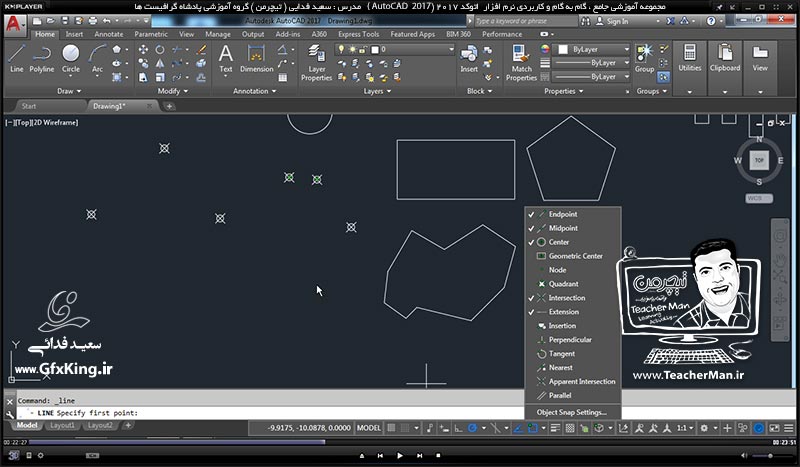The height and width of the screenshot is (467, 800).
Task: Toggle Extension object snap
Action: point(573,312)
